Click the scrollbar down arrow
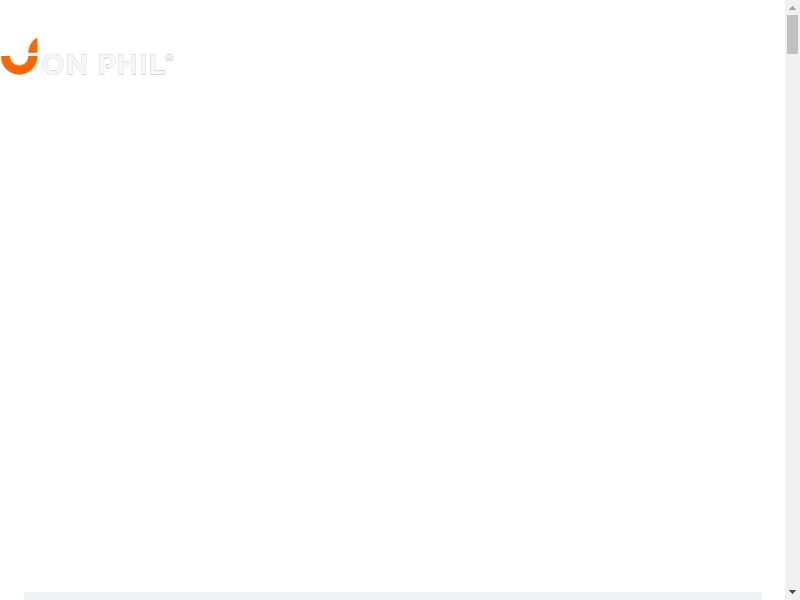Image resolution: width=800 pixels, height=600 pixels. click(792, 592)
